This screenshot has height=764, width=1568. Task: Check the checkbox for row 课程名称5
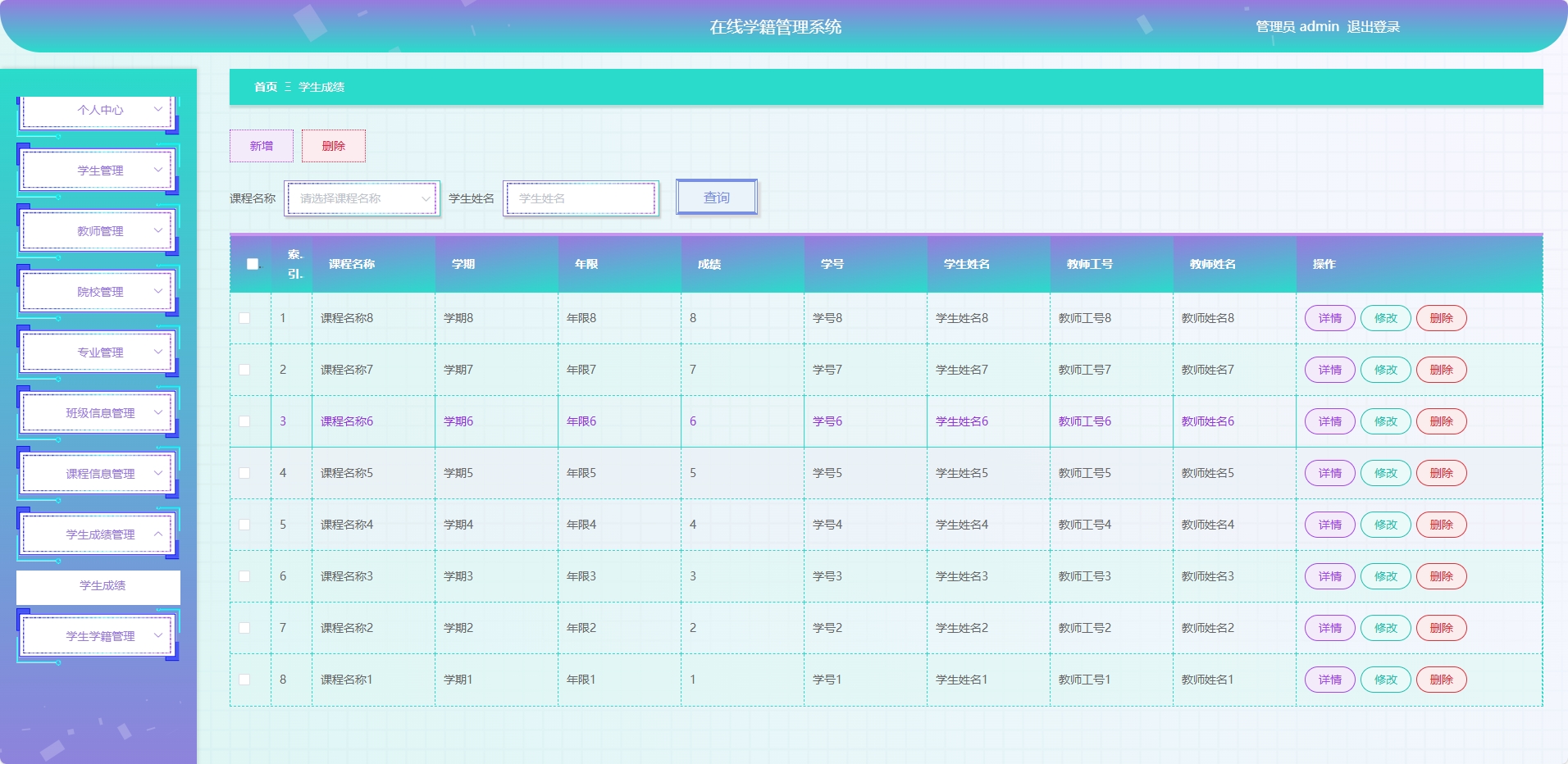pos(244,473)
